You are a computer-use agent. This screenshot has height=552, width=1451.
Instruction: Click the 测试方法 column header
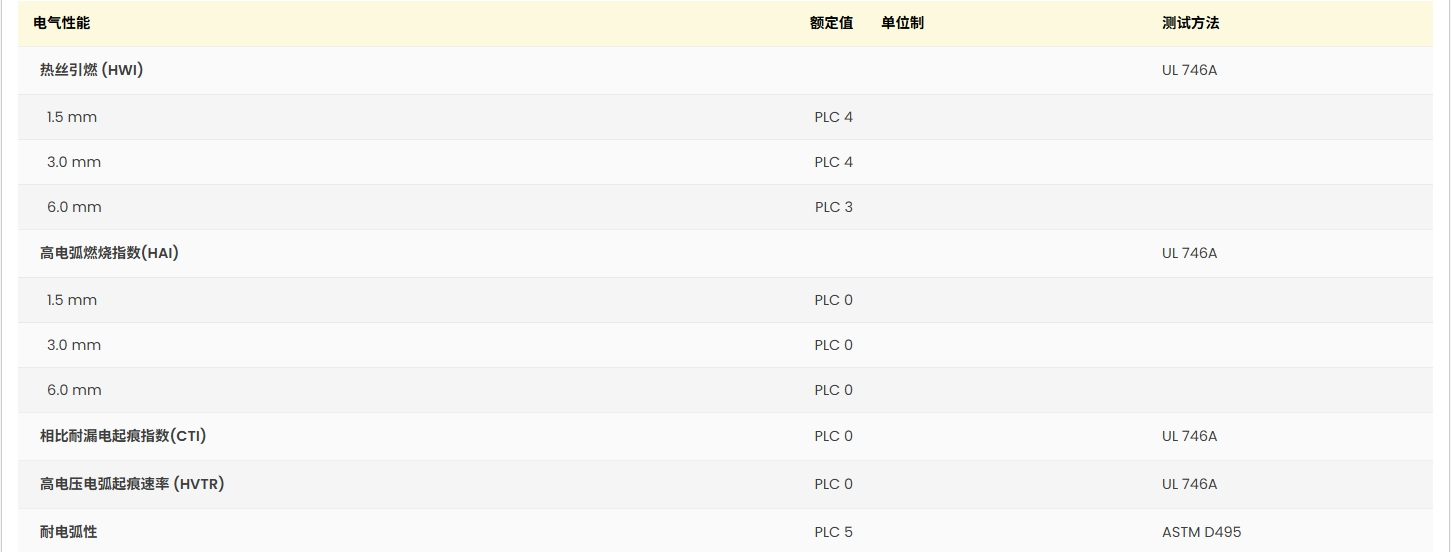[x=1190, y=23]
